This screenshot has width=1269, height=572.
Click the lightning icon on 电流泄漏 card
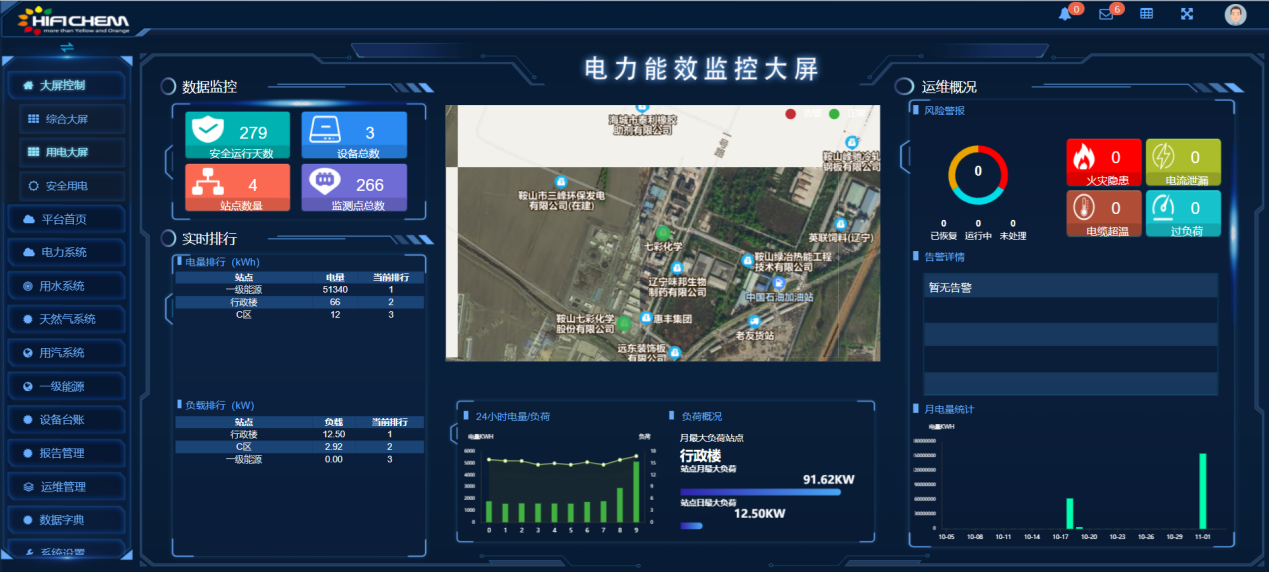point(1163,157)
